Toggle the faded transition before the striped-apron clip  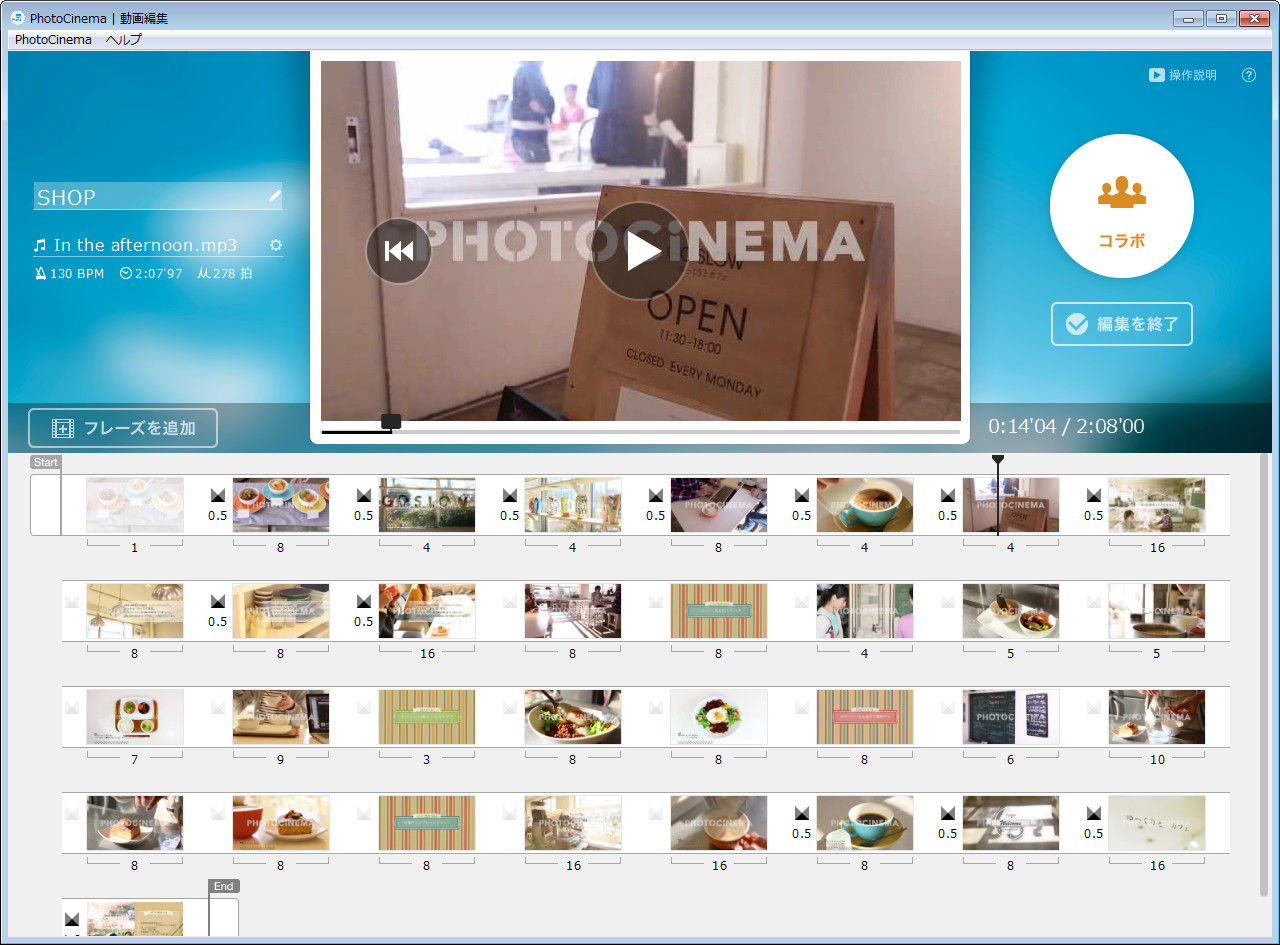point(218,707)
